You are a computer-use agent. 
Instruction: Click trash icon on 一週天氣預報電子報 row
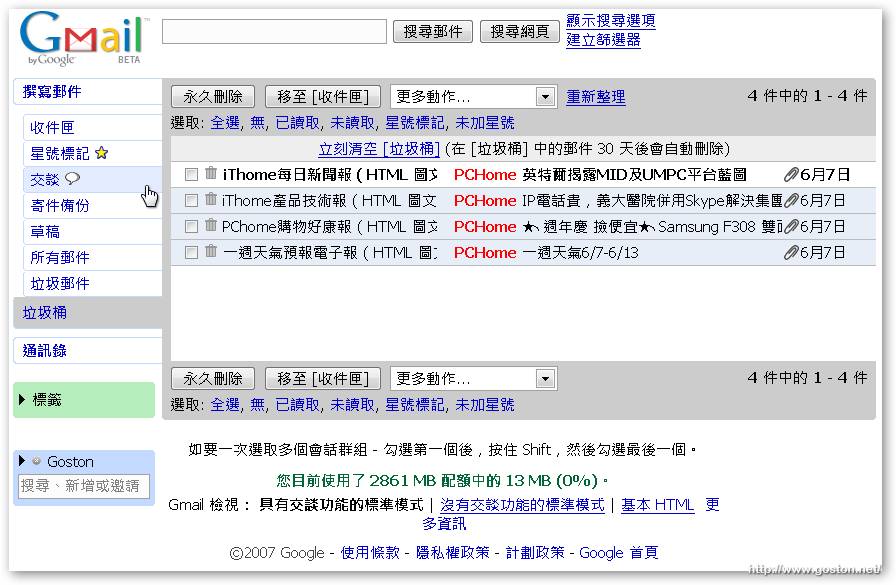(211, 251)
